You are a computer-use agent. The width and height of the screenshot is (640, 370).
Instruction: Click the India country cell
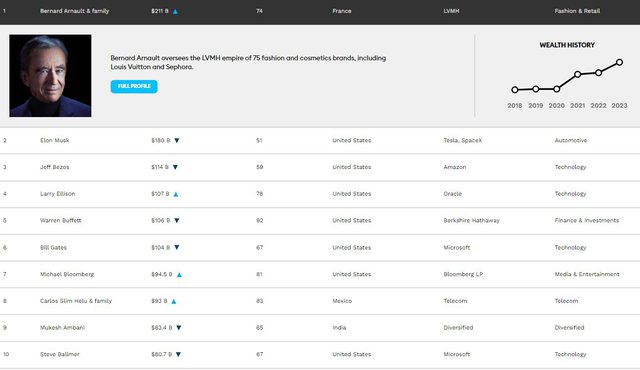[339, 328]
